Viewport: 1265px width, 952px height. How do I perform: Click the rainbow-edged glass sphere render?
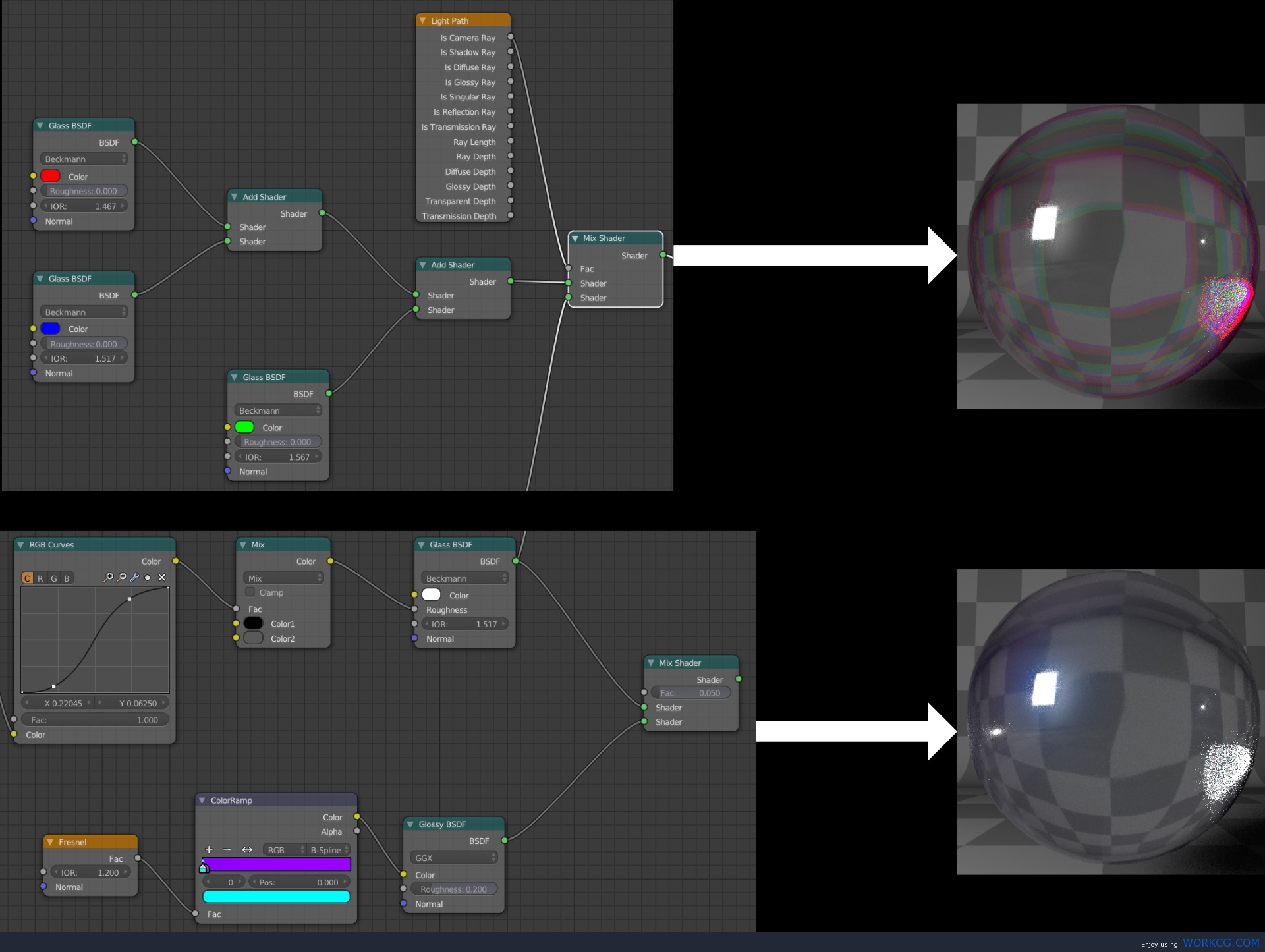point(1111,256)
